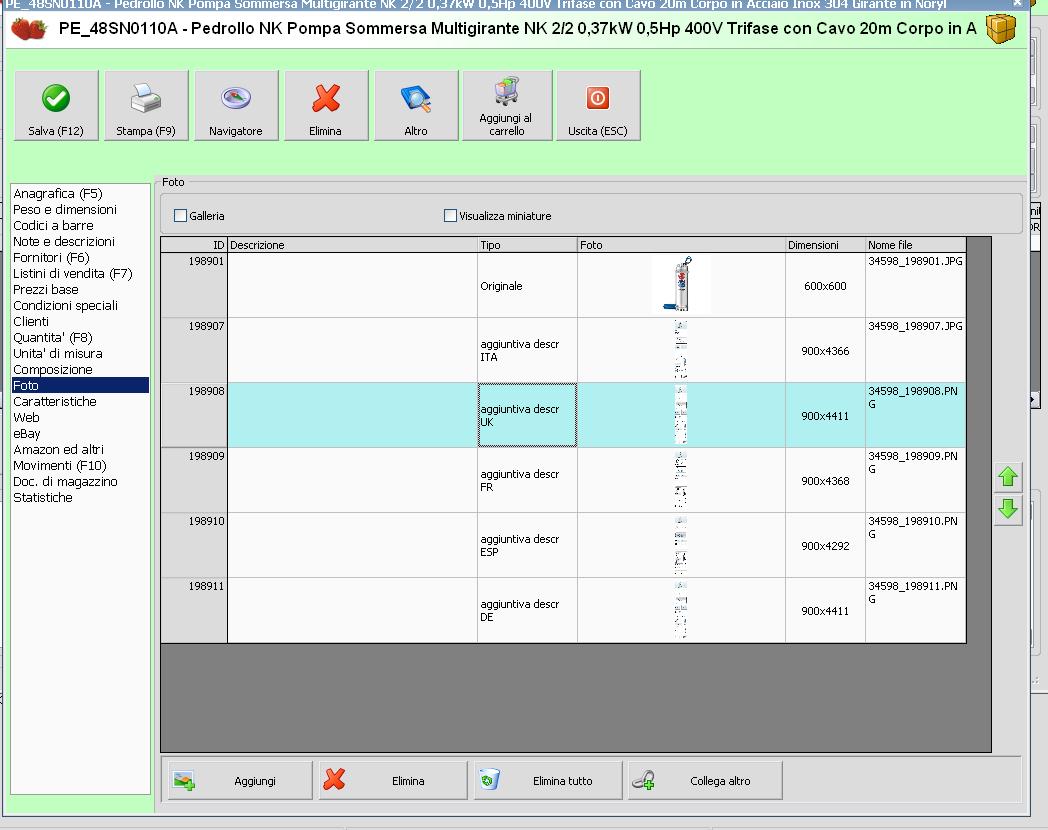Move selected photo down with green arrow

[x=1008, y=510]
